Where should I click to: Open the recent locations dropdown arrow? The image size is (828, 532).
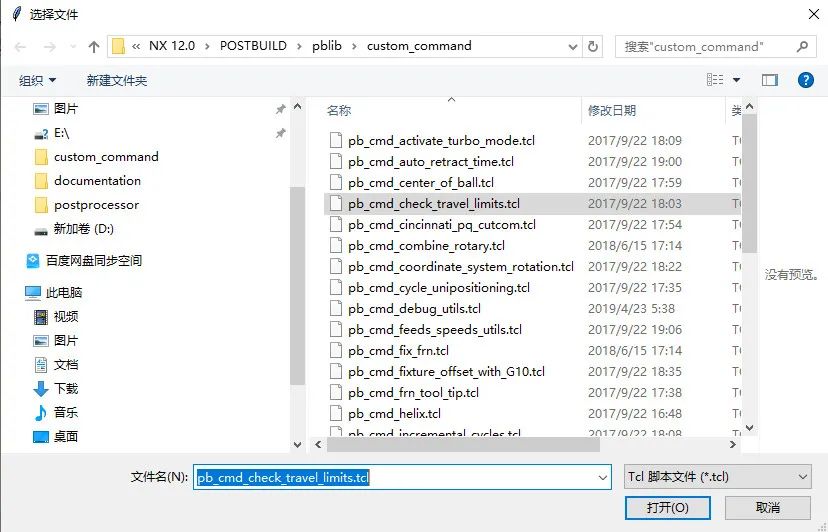pos(73,47)
